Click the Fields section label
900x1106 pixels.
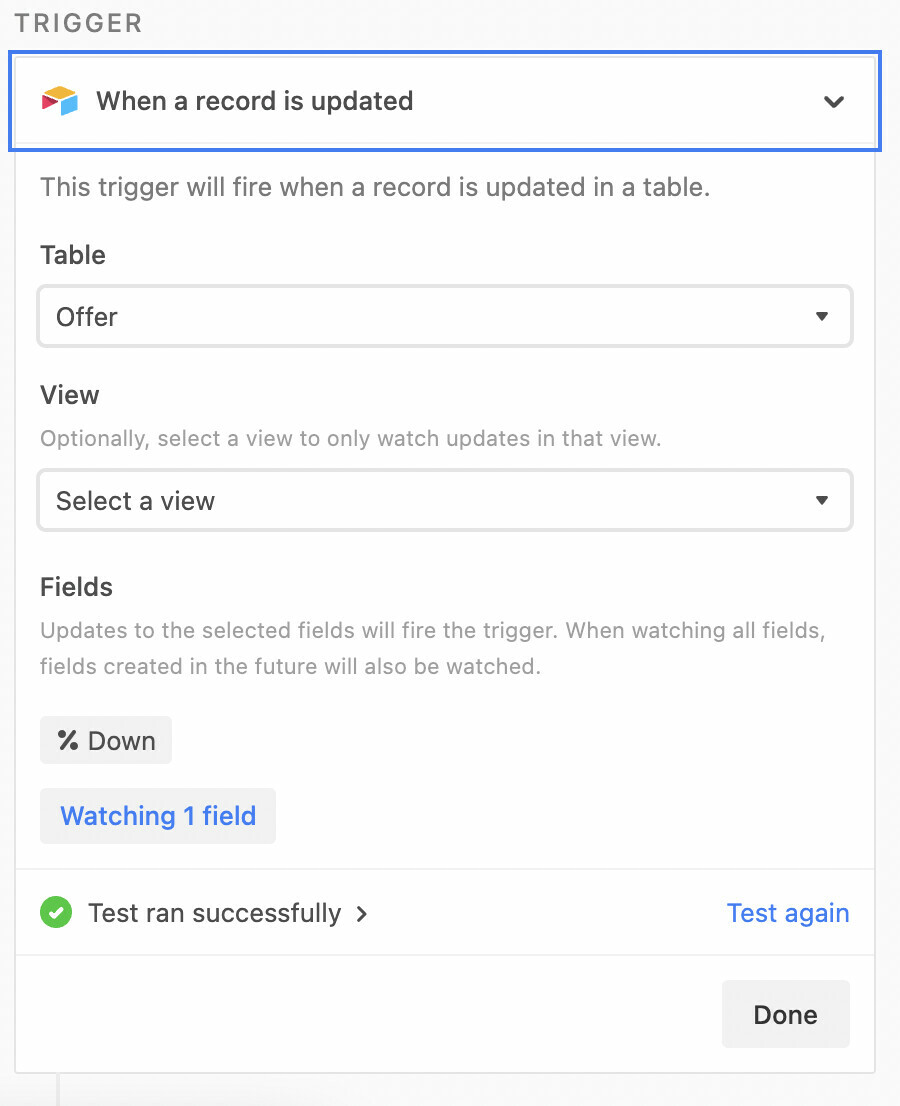coord(76,587)
